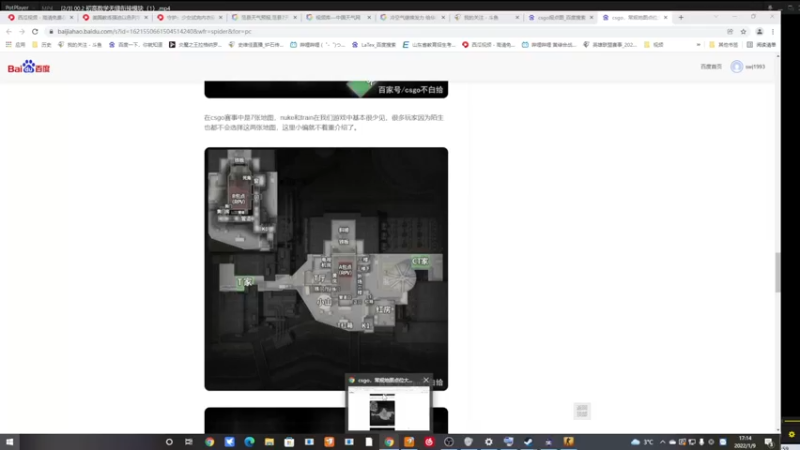Open tab search dropdown in Chrome title bar
The image size is (800, 450).
click(x=716, y=17)
